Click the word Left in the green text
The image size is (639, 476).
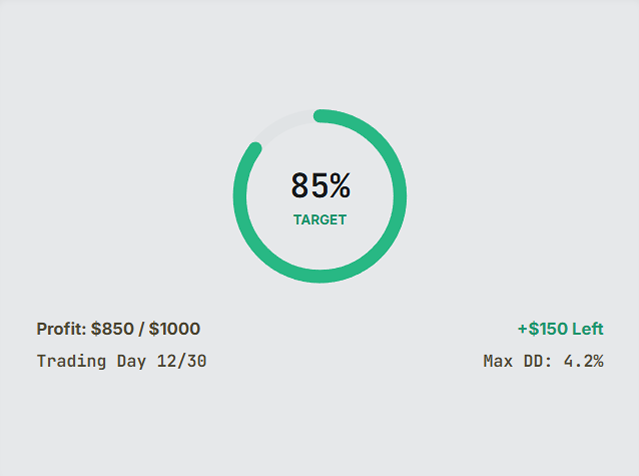coord(588,329)
